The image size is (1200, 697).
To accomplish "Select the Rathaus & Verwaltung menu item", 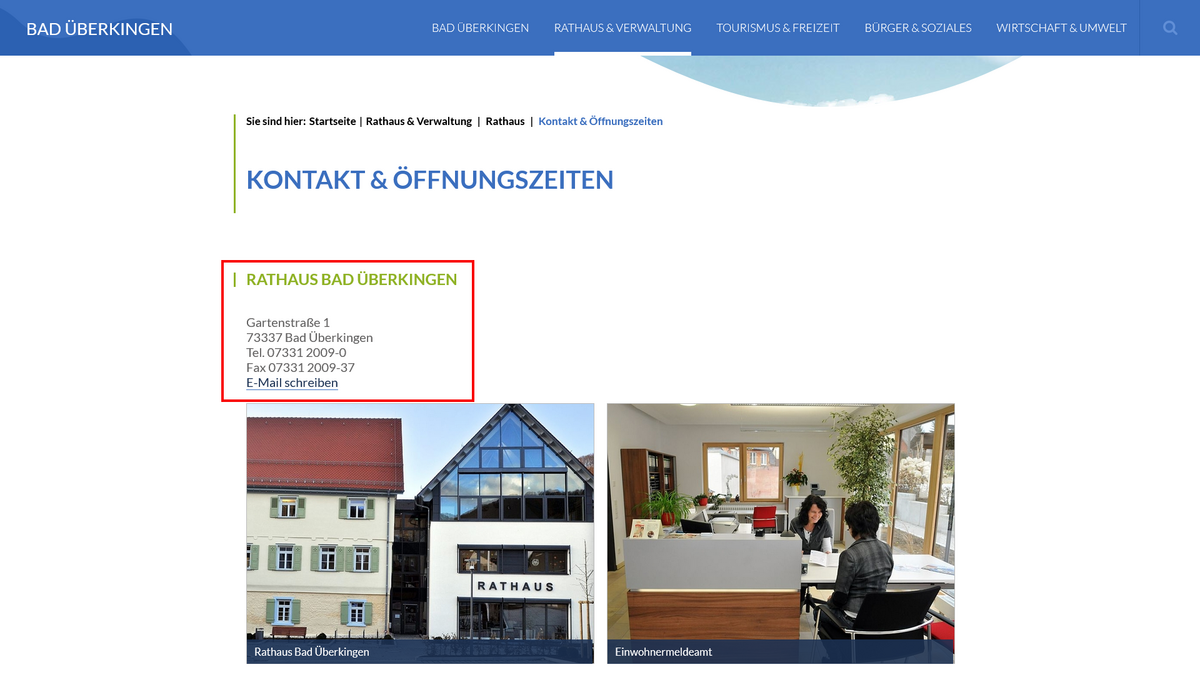I will [622, 28].
